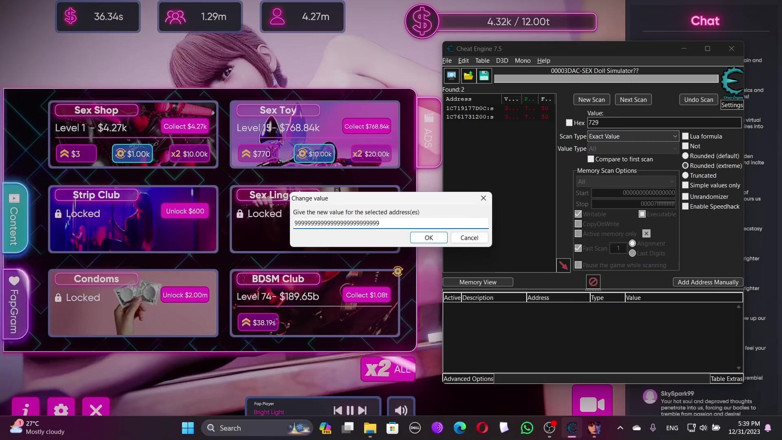Click the Undo Scan button
Screen dimensions: 782x440
click(x=698, y=99)
